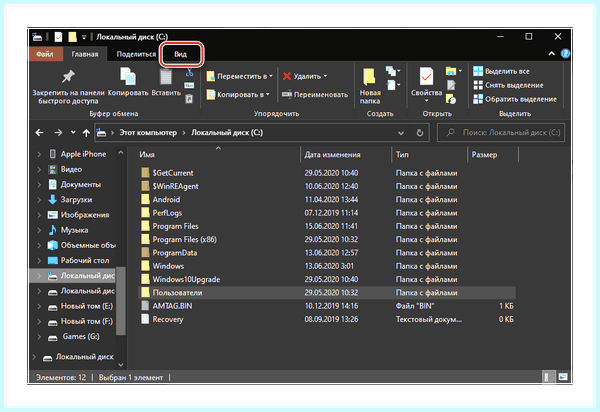Expand the Изображения tree node
The width and height of the screenshot is (600, 412).
tap(39, 215)
